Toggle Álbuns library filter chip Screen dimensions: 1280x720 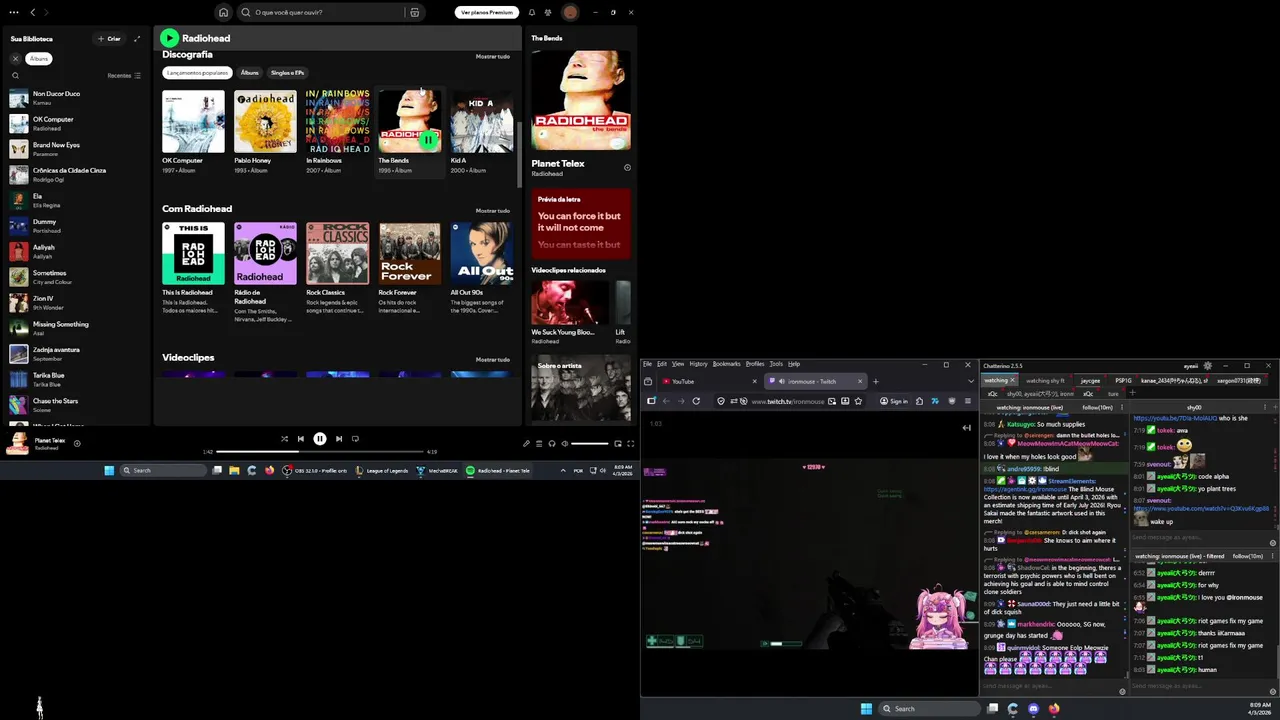(x=39, y=59)
